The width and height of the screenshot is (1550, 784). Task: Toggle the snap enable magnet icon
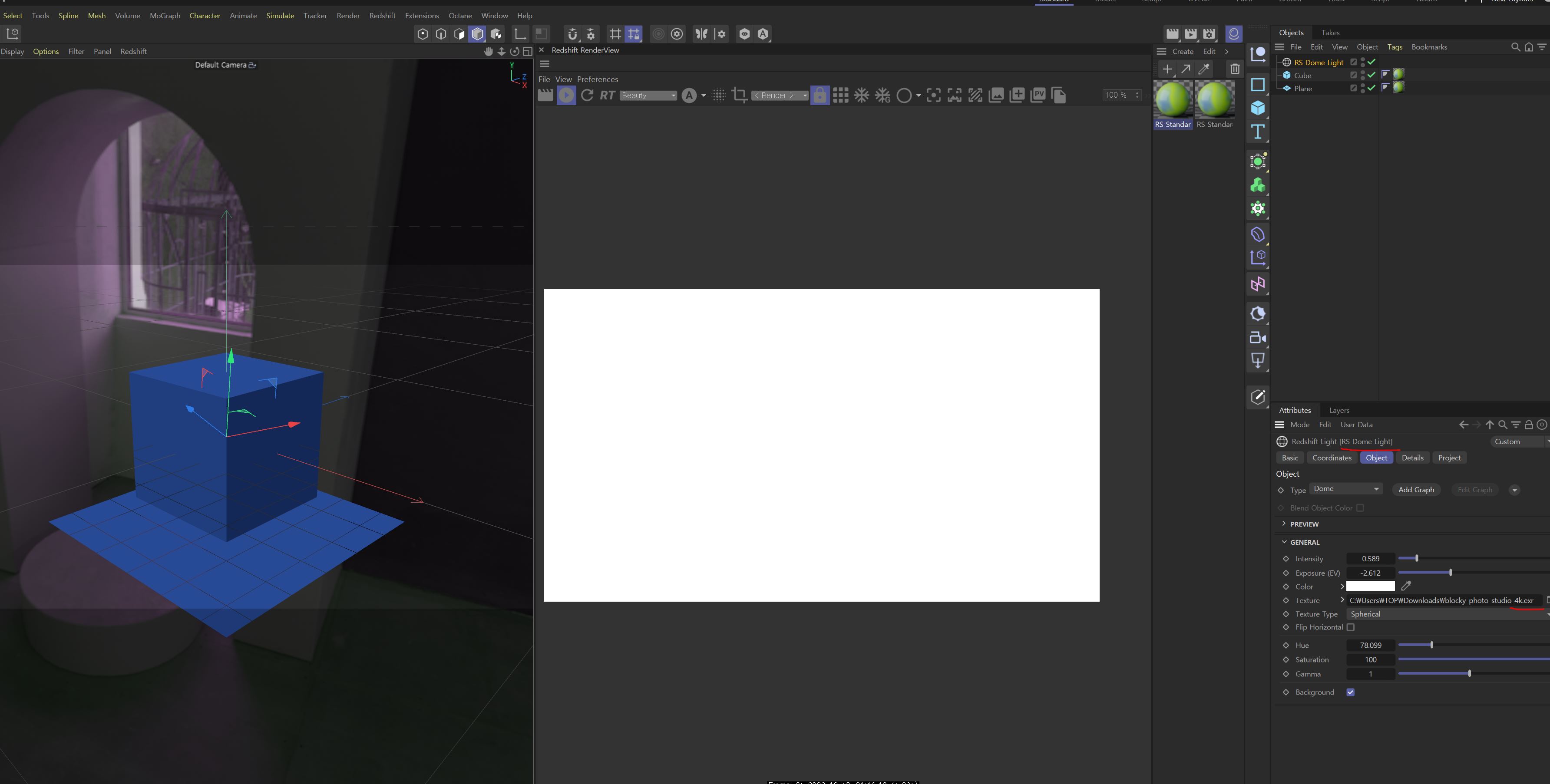[x=572, y=34]
